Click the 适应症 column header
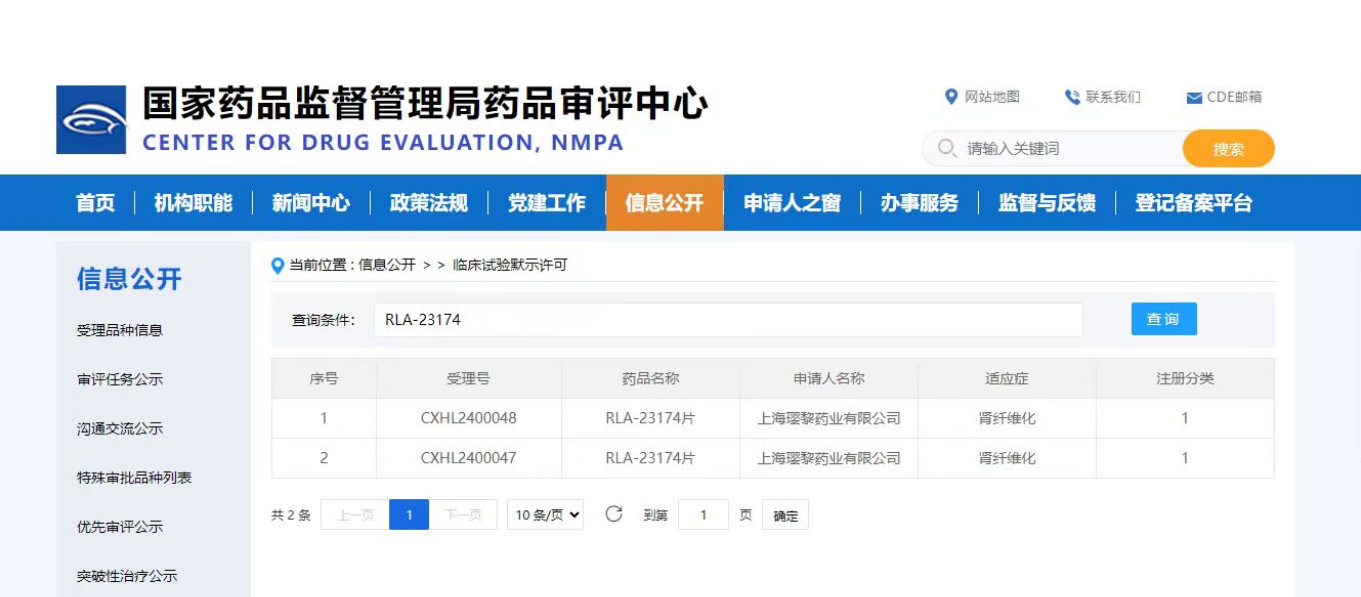 [1007, 379]
